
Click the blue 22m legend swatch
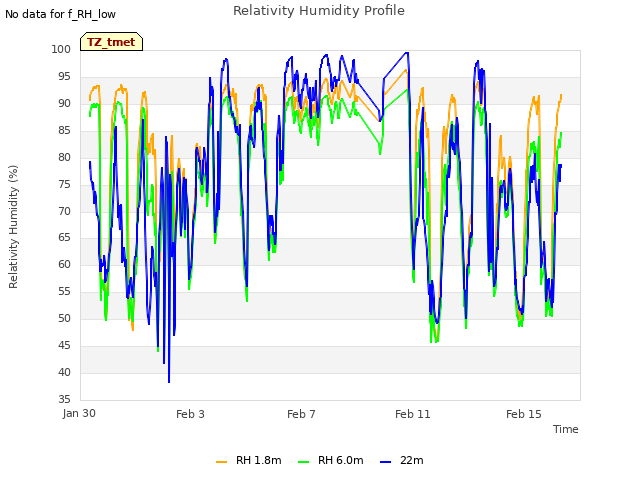(x=385, y=462)
